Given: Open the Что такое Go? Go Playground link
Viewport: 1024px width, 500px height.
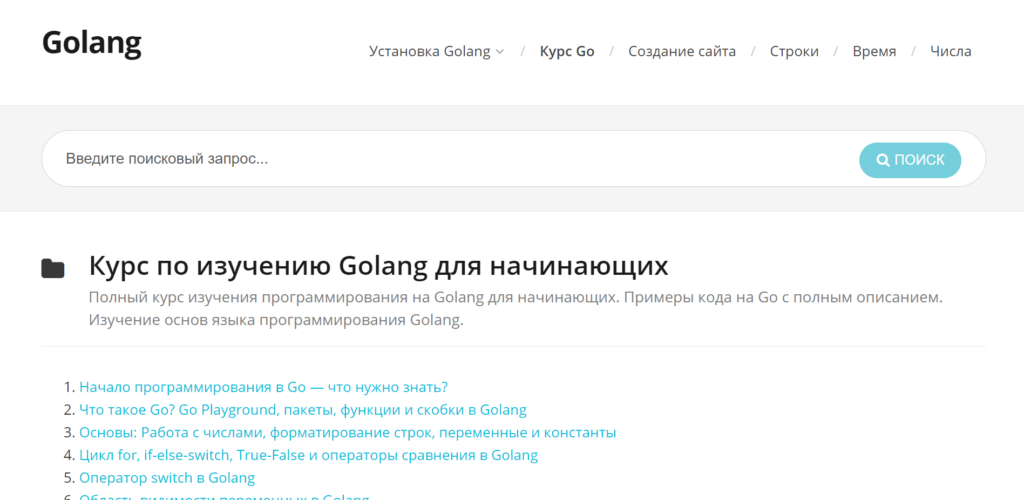Looking at the screenshot, I should coord(302,410).
